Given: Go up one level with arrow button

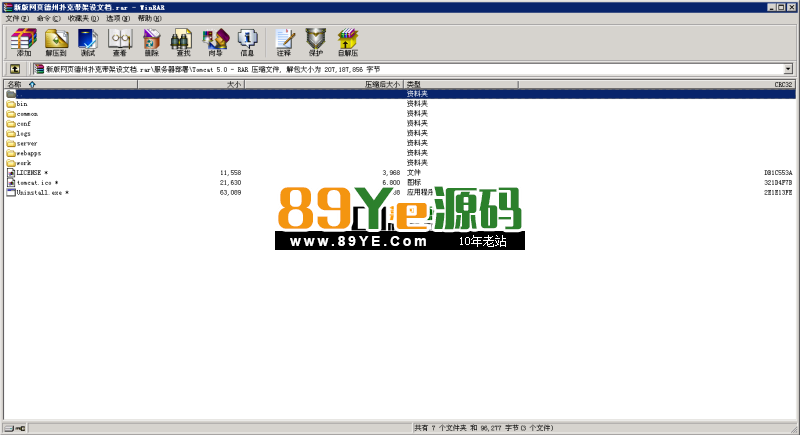Looking at the screenshot, I should (15, 69).
